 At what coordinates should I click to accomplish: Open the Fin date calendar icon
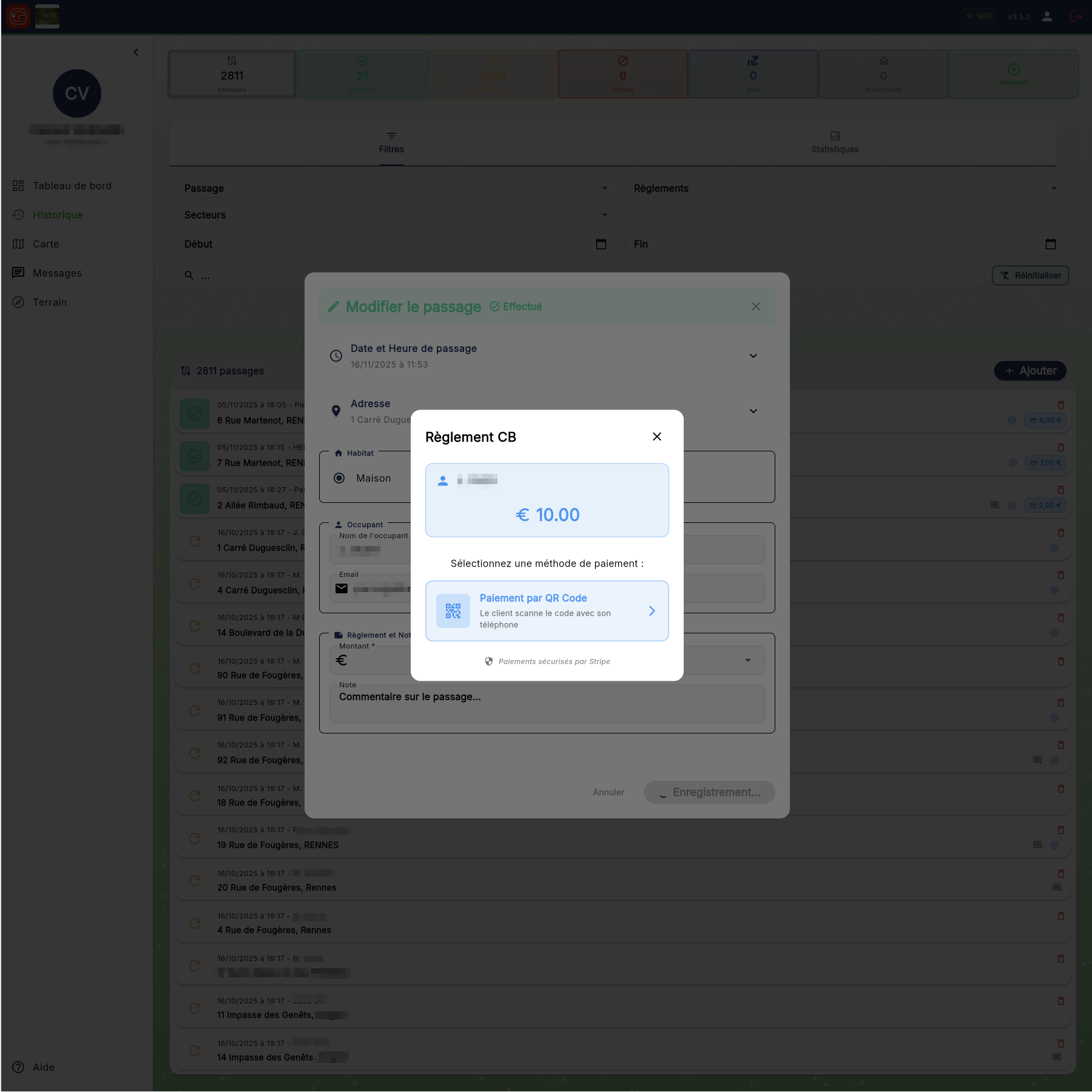click(1050, 244)
